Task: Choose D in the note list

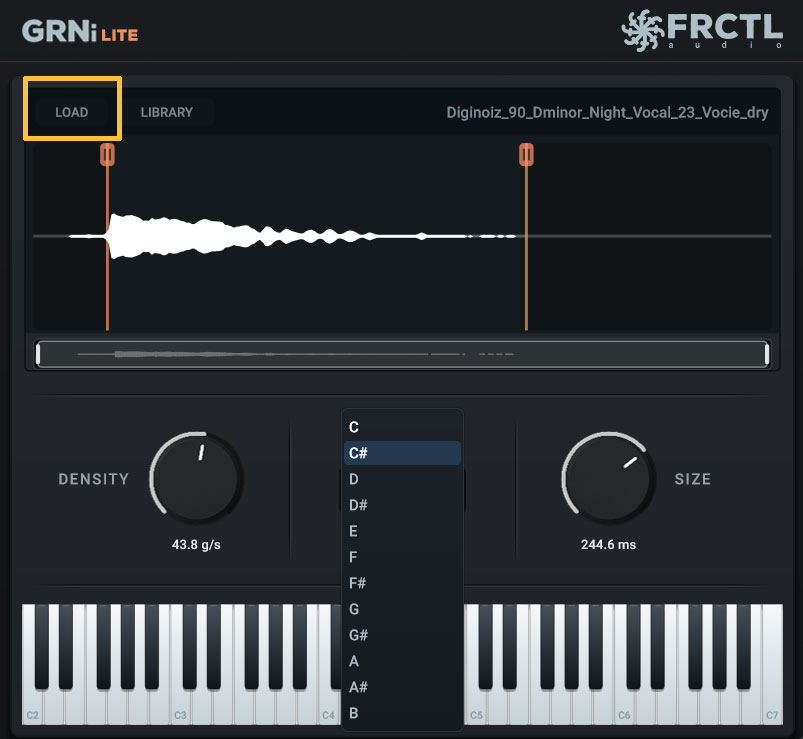Action: [x=402, y=479]
